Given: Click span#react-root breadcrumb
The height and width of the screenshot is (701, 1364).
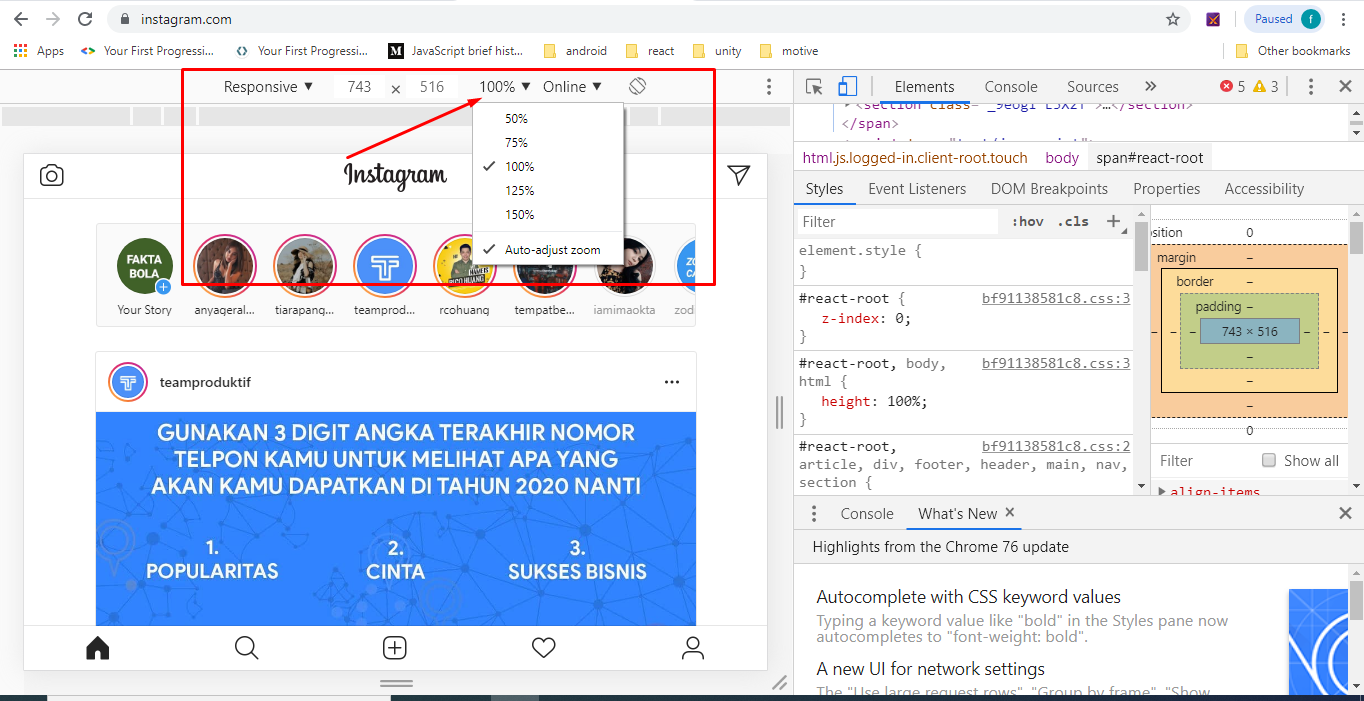Looking at the screenshot, I should coord(1150,157).
